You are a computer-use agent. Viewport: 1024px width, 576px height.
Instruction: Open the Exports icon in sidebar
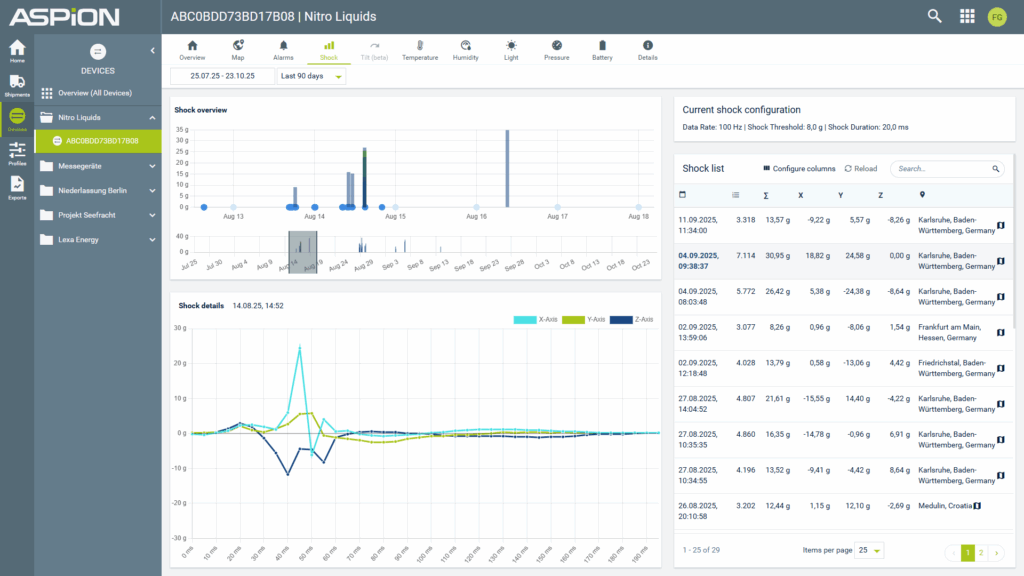17,187
